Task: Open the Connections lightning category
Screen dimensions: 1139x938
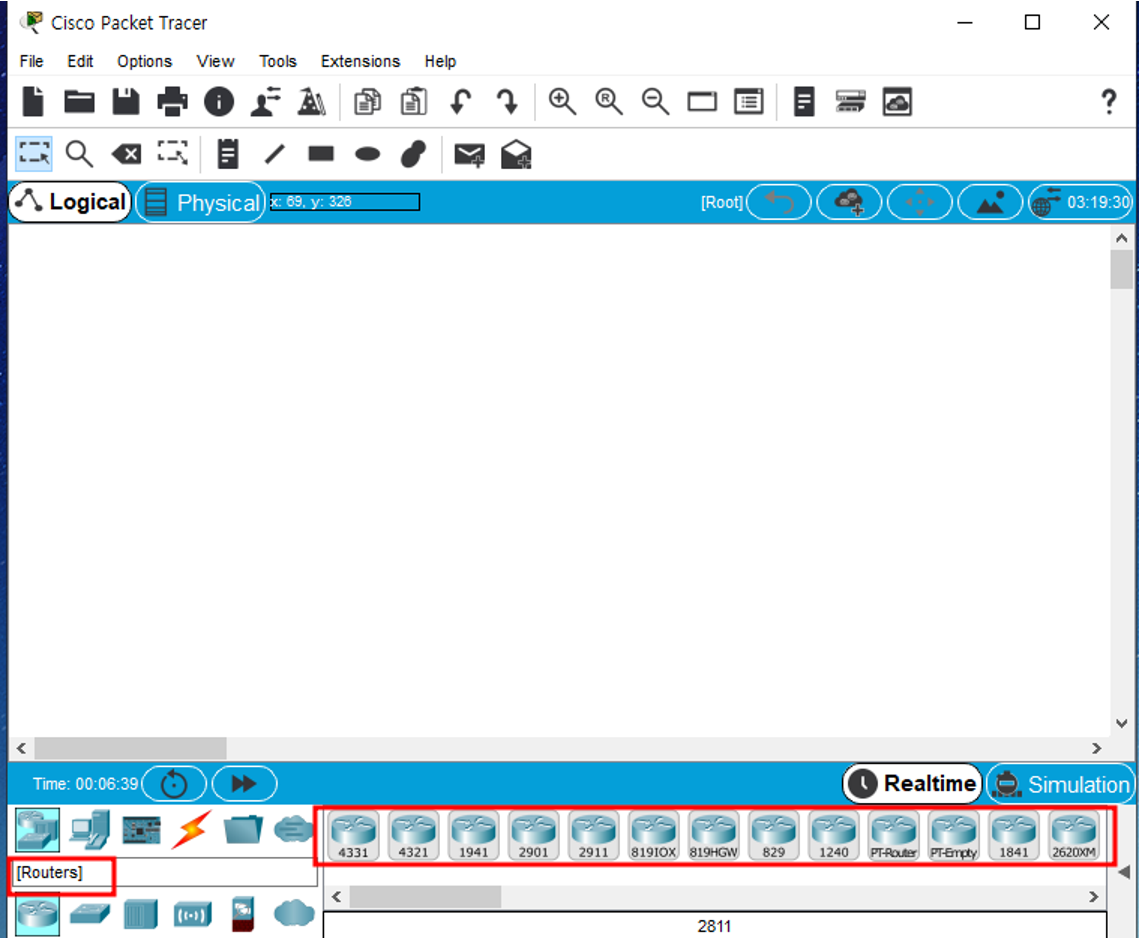Action: [x=190, y=830]
